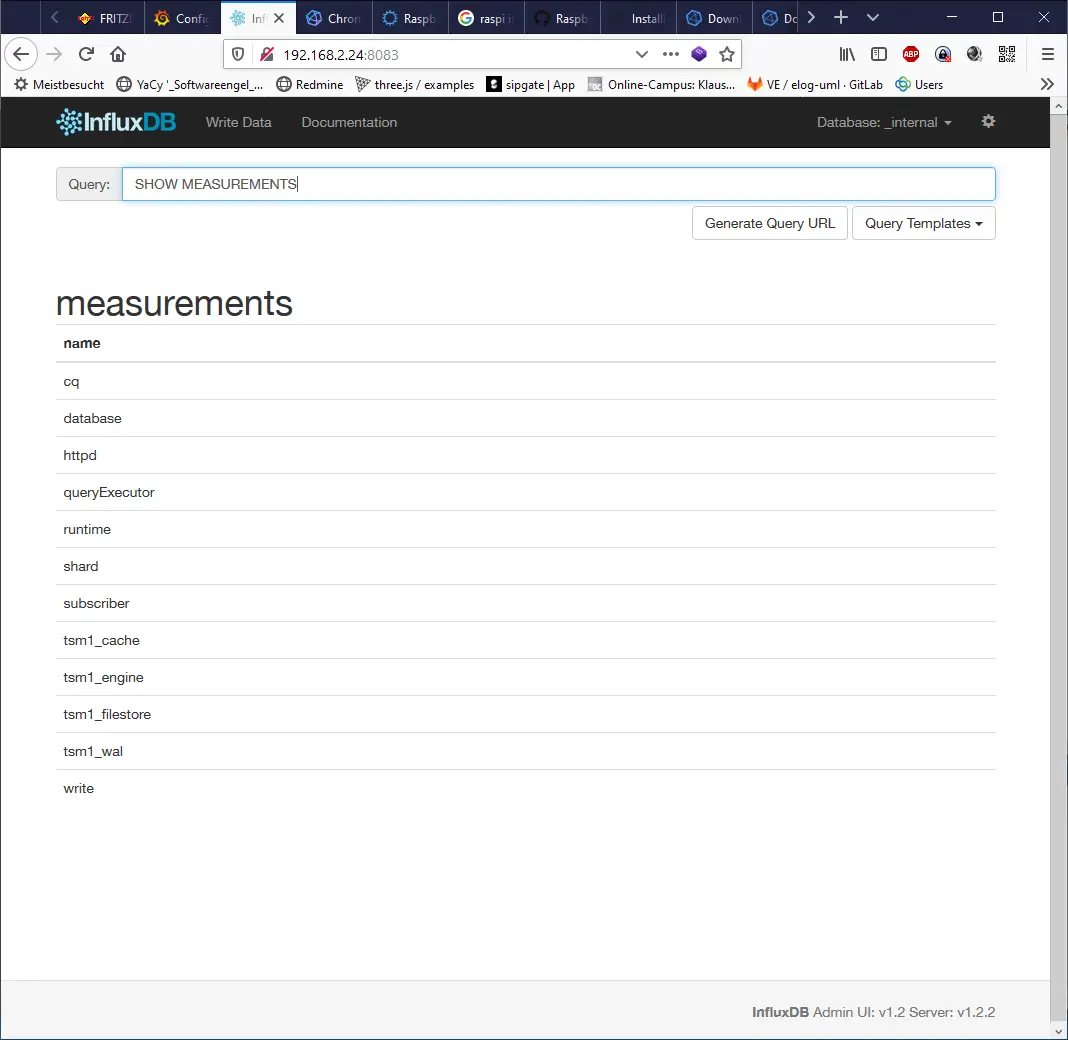The image size is (1068, 1040).
Task: Open the admin settings gear icon
Action: pos(988,121)
